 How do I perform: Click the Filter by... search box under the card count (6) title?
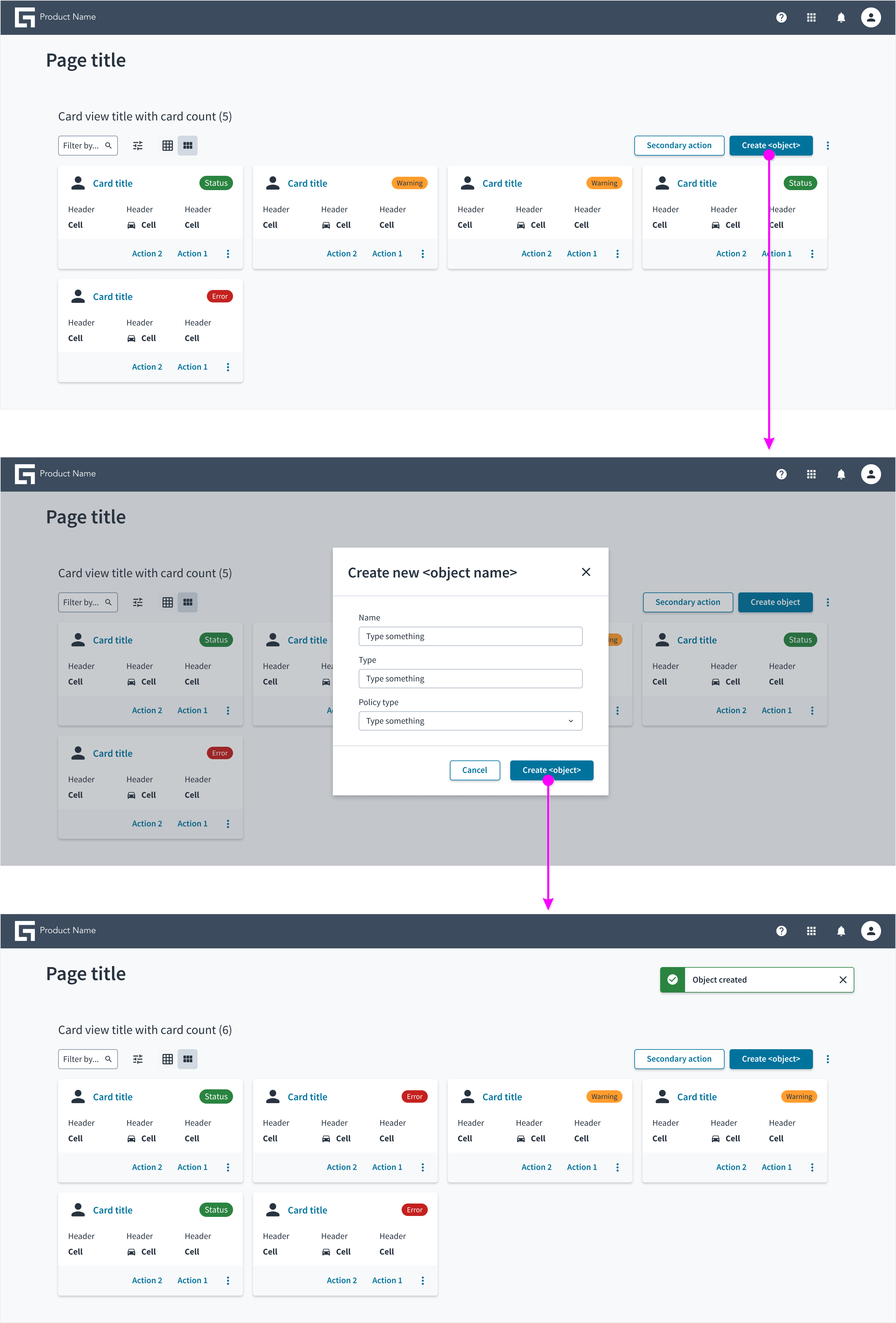tap(88, 1059)
